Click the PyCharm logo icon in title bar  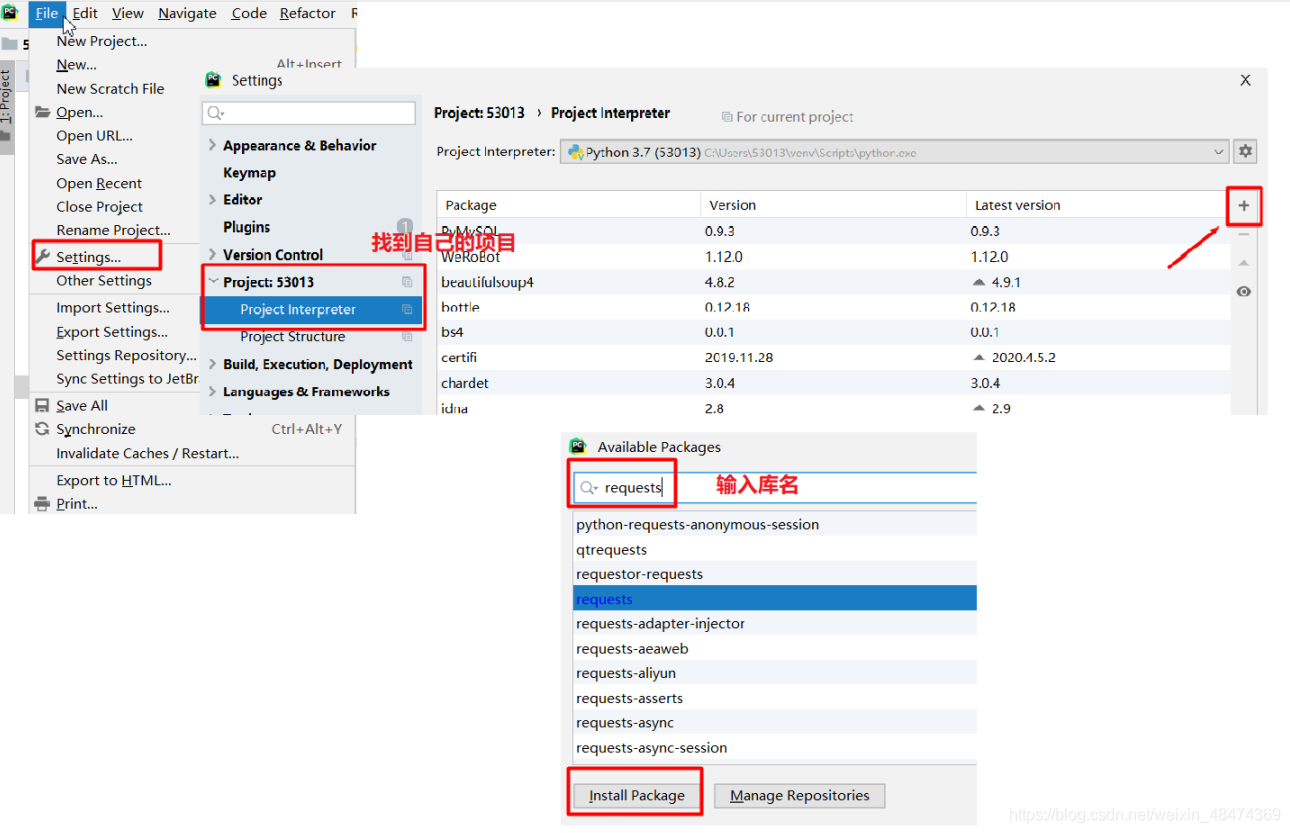11,12
